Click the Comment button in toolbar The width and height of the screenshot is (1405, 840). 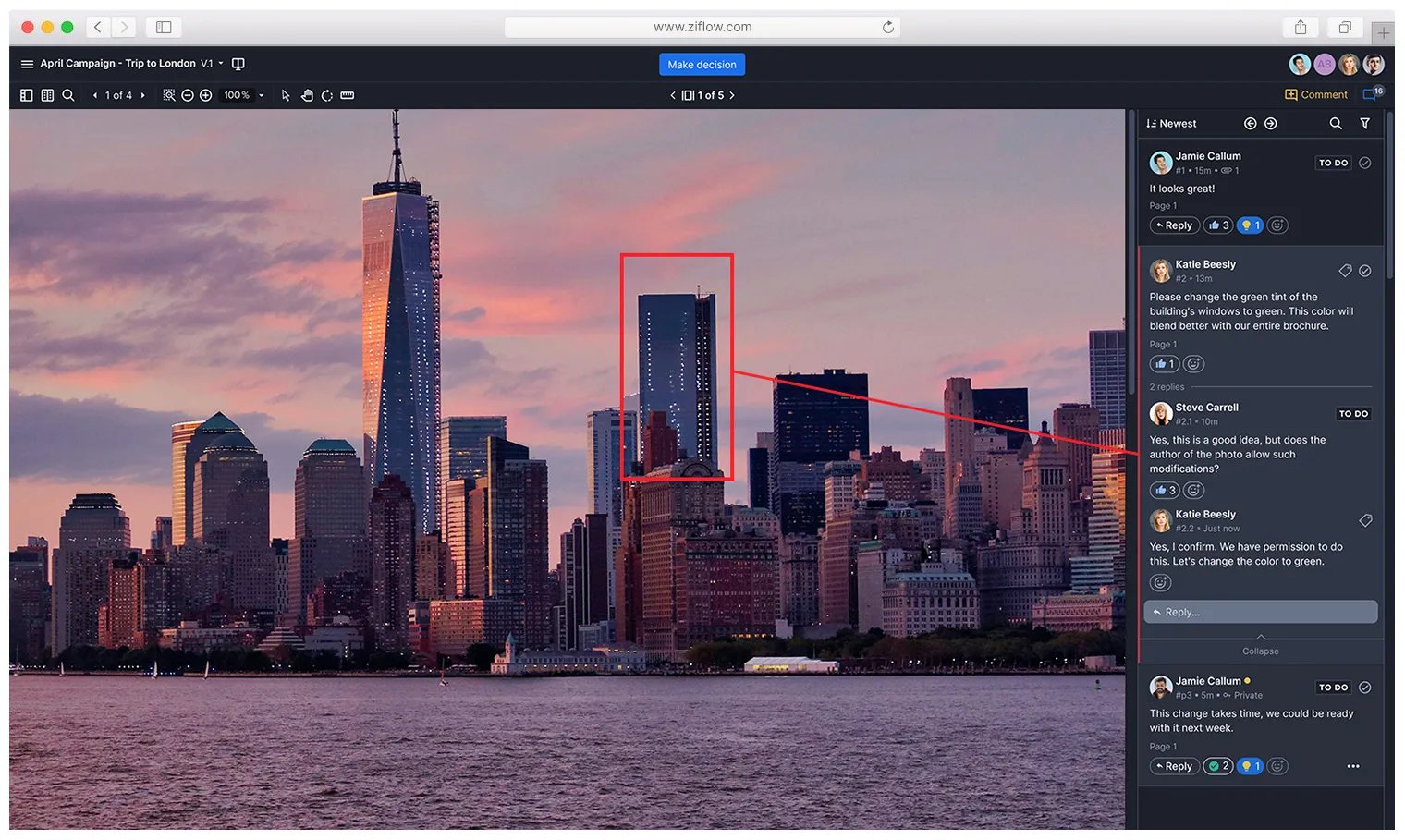click(x=1316, y=94)
